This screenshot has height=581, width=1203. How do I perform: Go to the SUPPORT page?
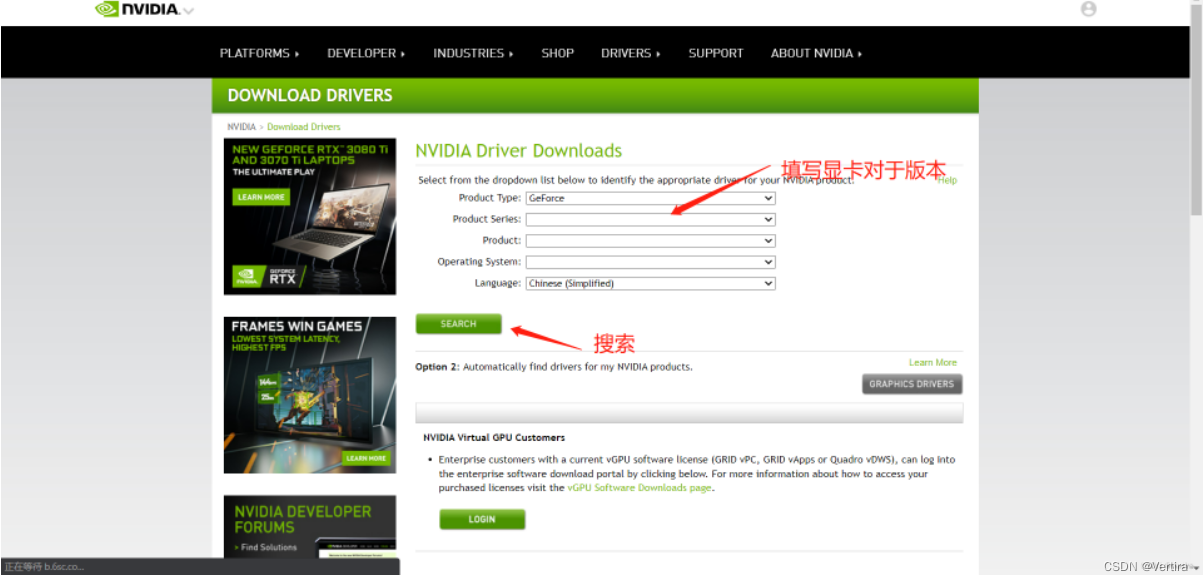click(x=716, y=53)
